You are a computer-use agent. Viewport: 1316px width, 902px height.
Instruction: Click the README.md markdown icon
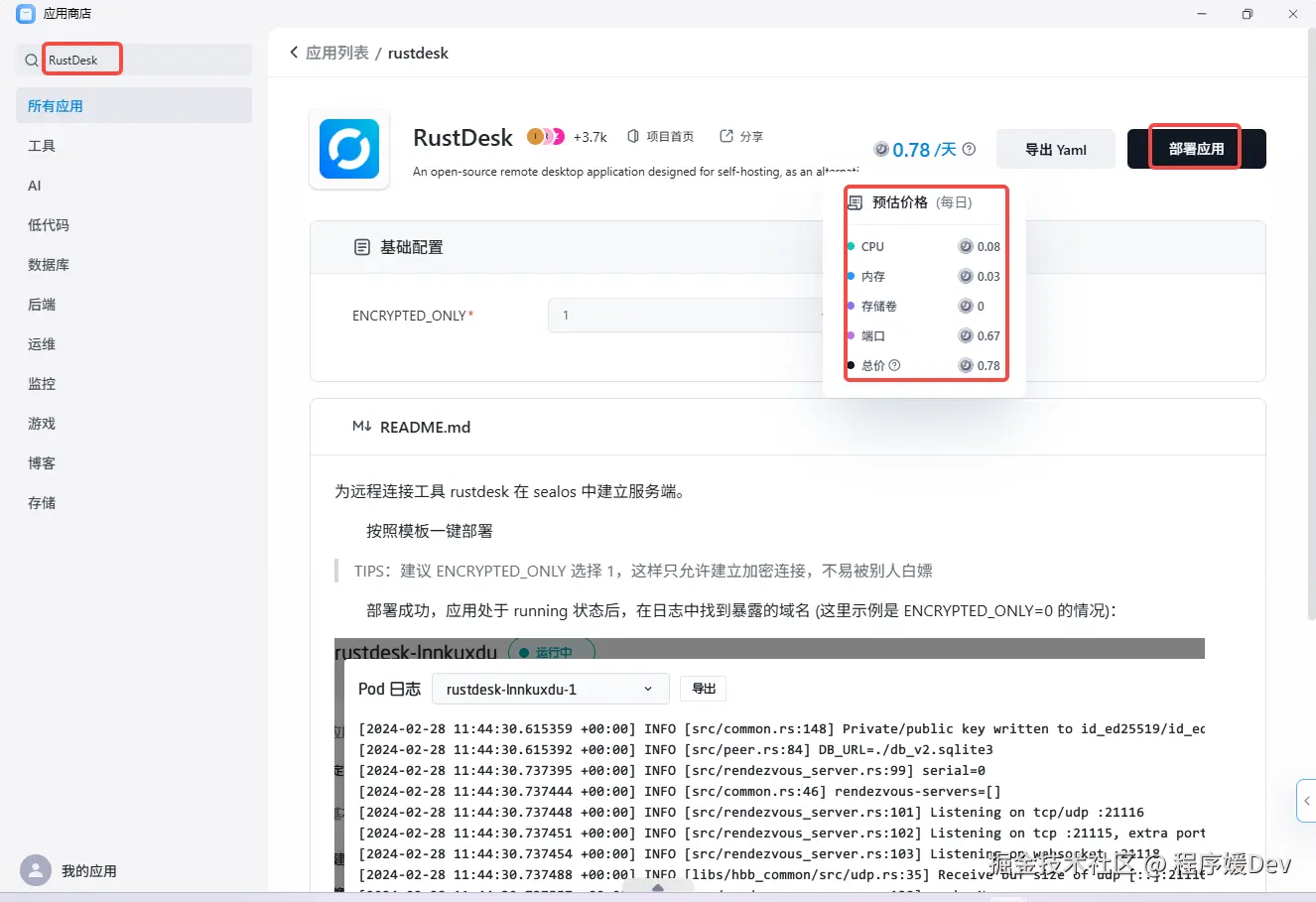[362, 427]
